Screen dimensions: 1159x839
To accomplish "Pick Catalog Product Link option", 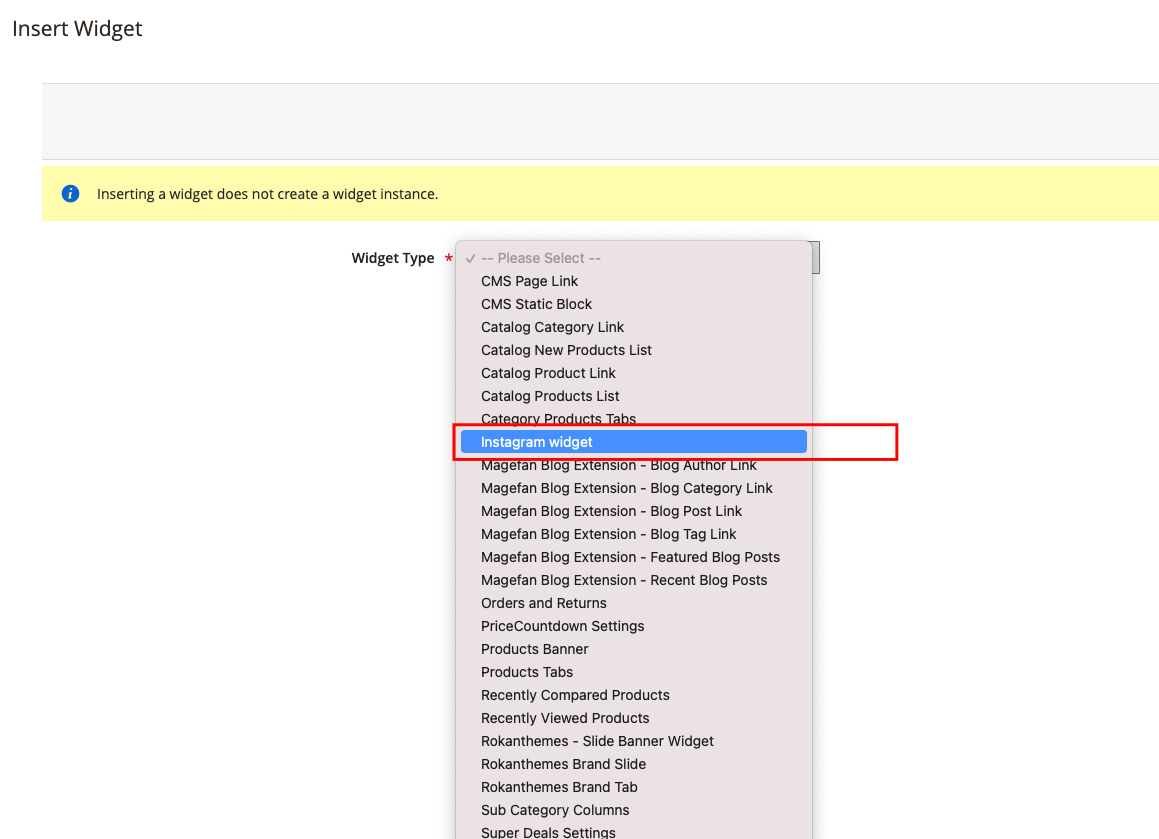I will click(x=633, y=373).
